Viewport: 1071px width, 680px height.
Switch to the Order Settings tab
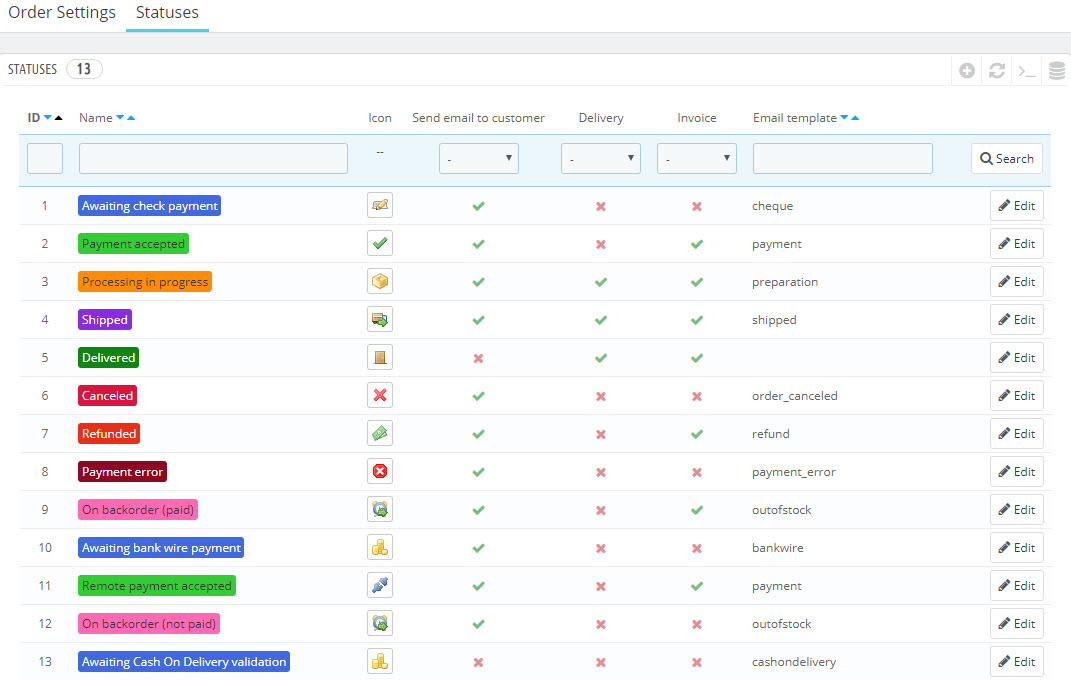point(62,13)
